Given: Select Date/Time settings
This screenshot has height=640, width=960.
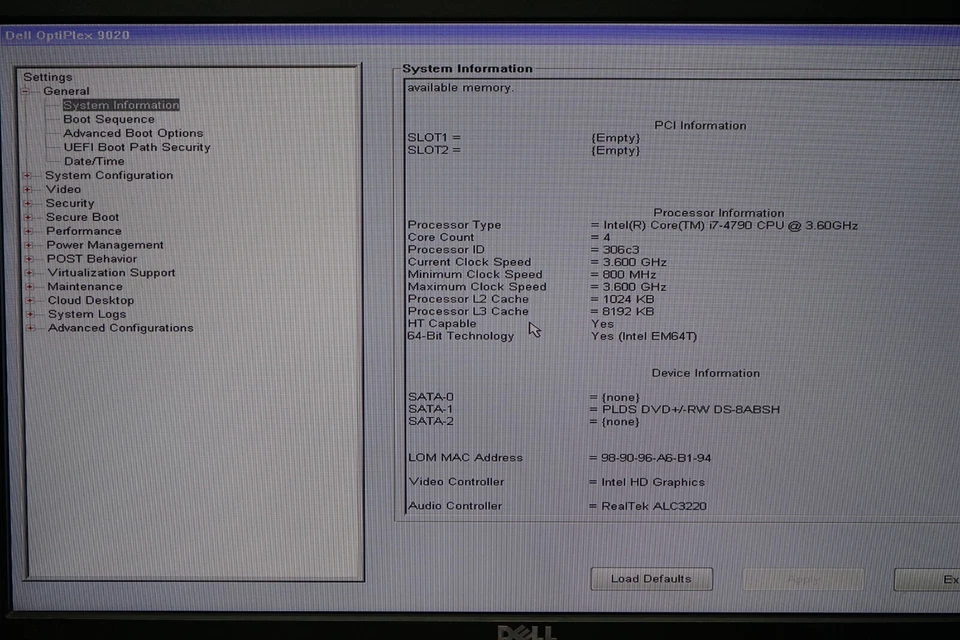Looking at the screenshot, I should pyautogui.click(x=94, y=160).
